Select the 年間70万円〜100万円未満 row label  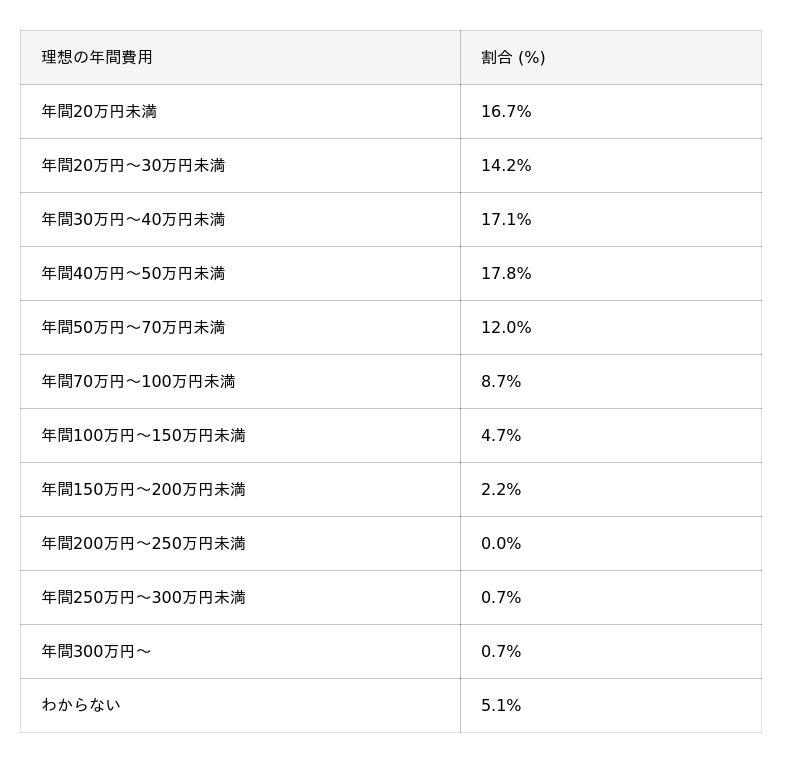coord(138,382)
